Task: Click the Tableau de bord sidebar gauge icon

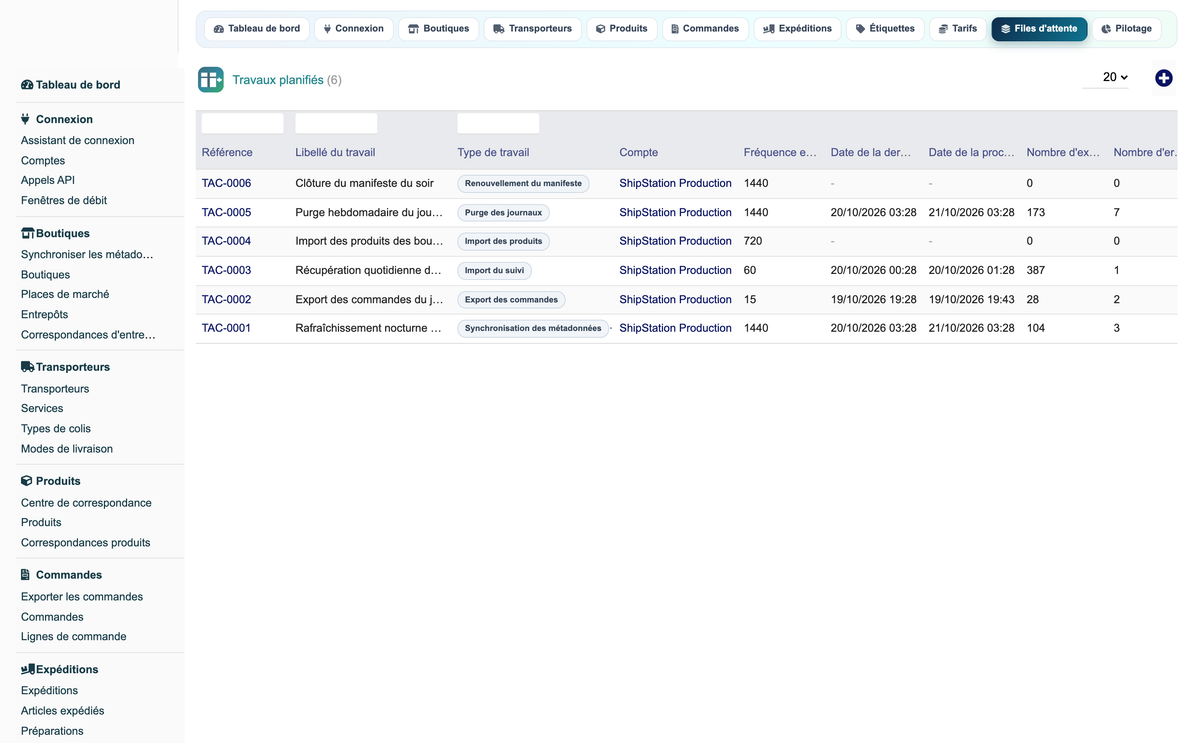Action: 27,85
